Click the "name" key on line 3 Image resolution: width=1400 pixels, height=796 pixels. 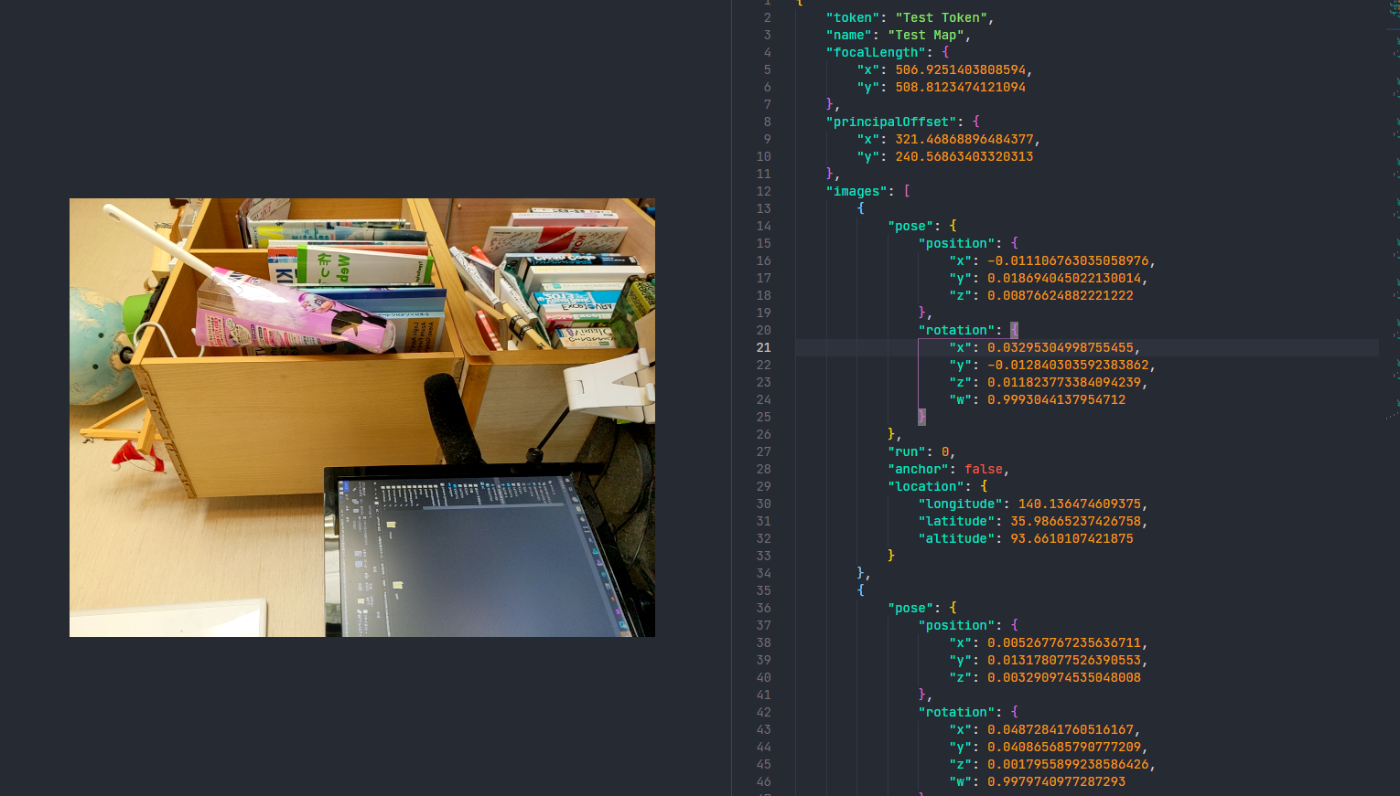click(852, 35)
